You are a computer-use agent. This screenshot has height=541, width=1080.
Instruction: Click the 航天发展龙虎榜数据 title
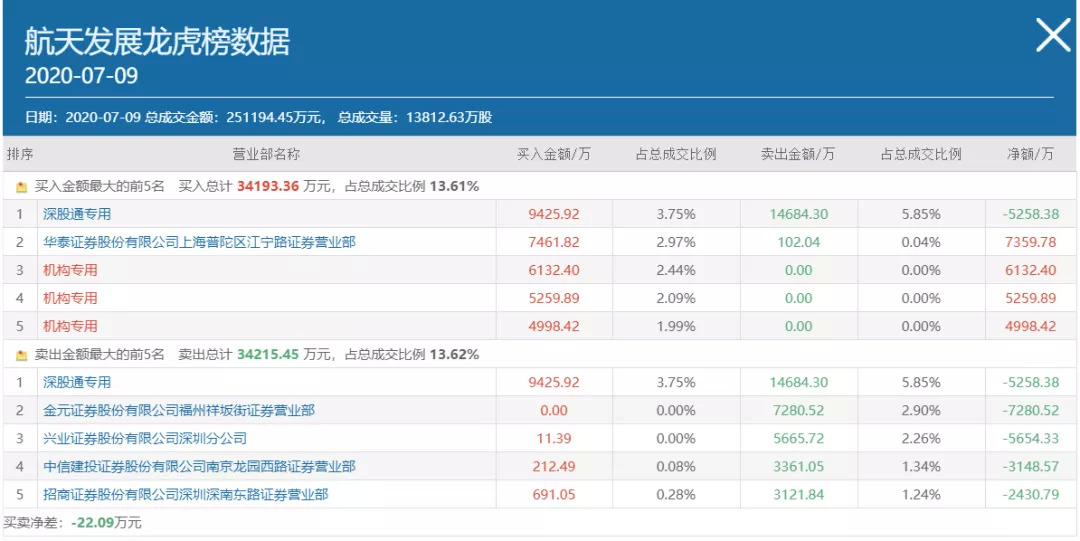click(157, 42)
